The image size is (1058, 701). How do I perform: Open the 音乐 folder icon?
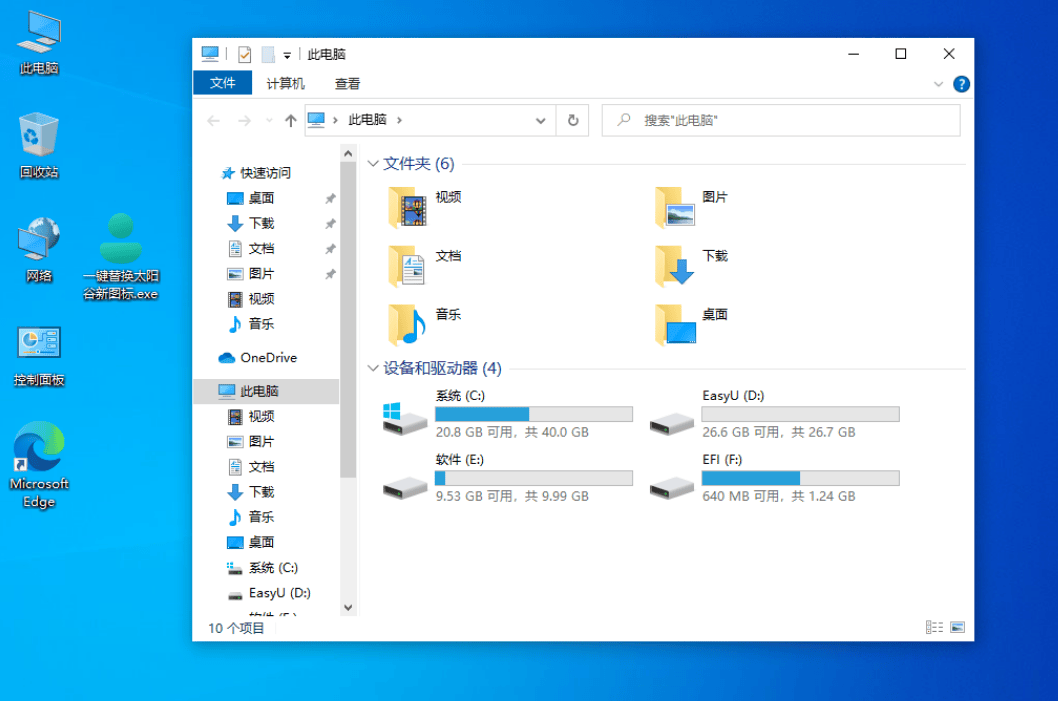pos(408,324)
